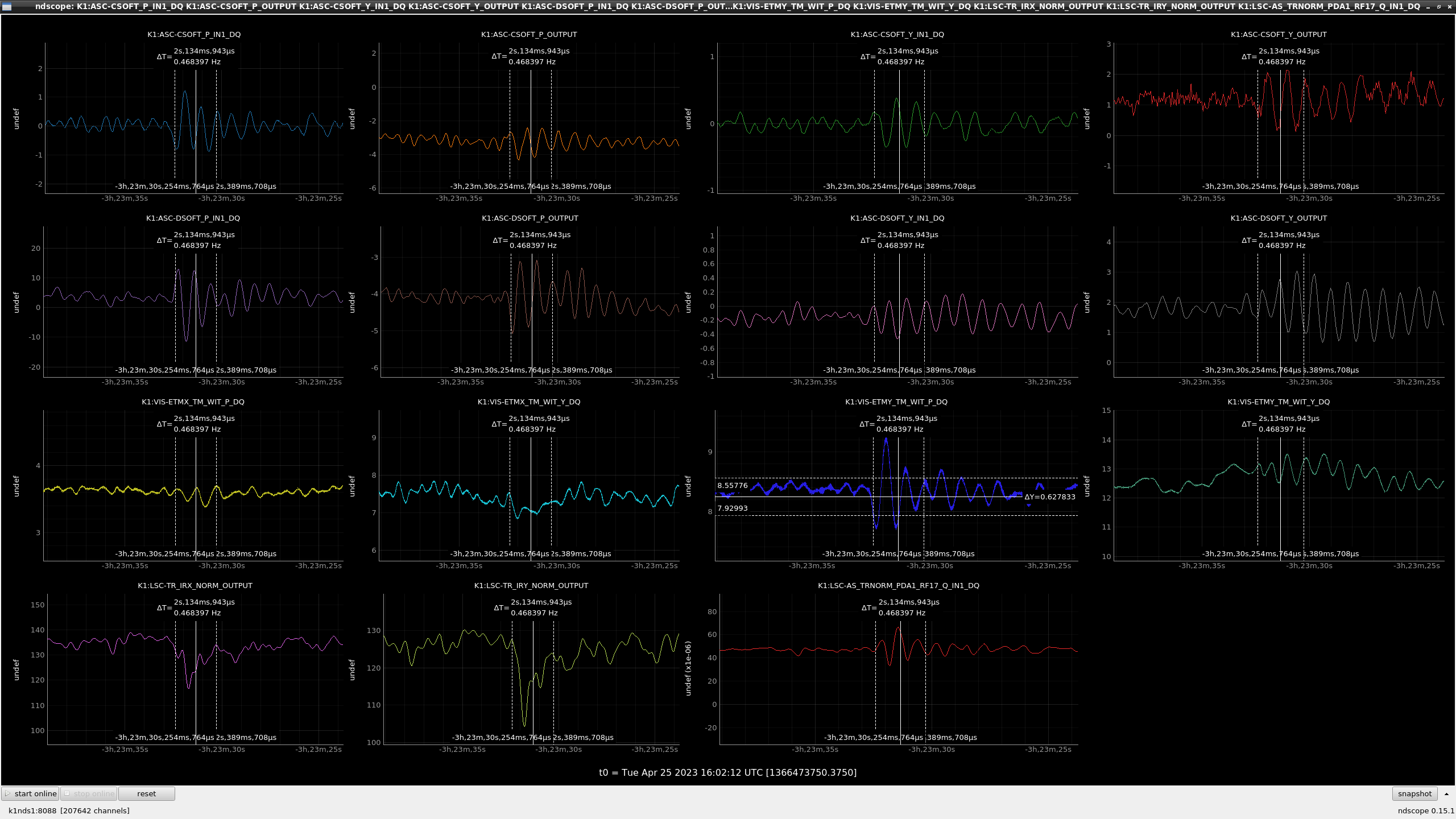The image size is (1456, 819).
Task: Select the K1:ASC-CSOFT_P_IN1_DQ plot title
Action: (x=194, y=34)
